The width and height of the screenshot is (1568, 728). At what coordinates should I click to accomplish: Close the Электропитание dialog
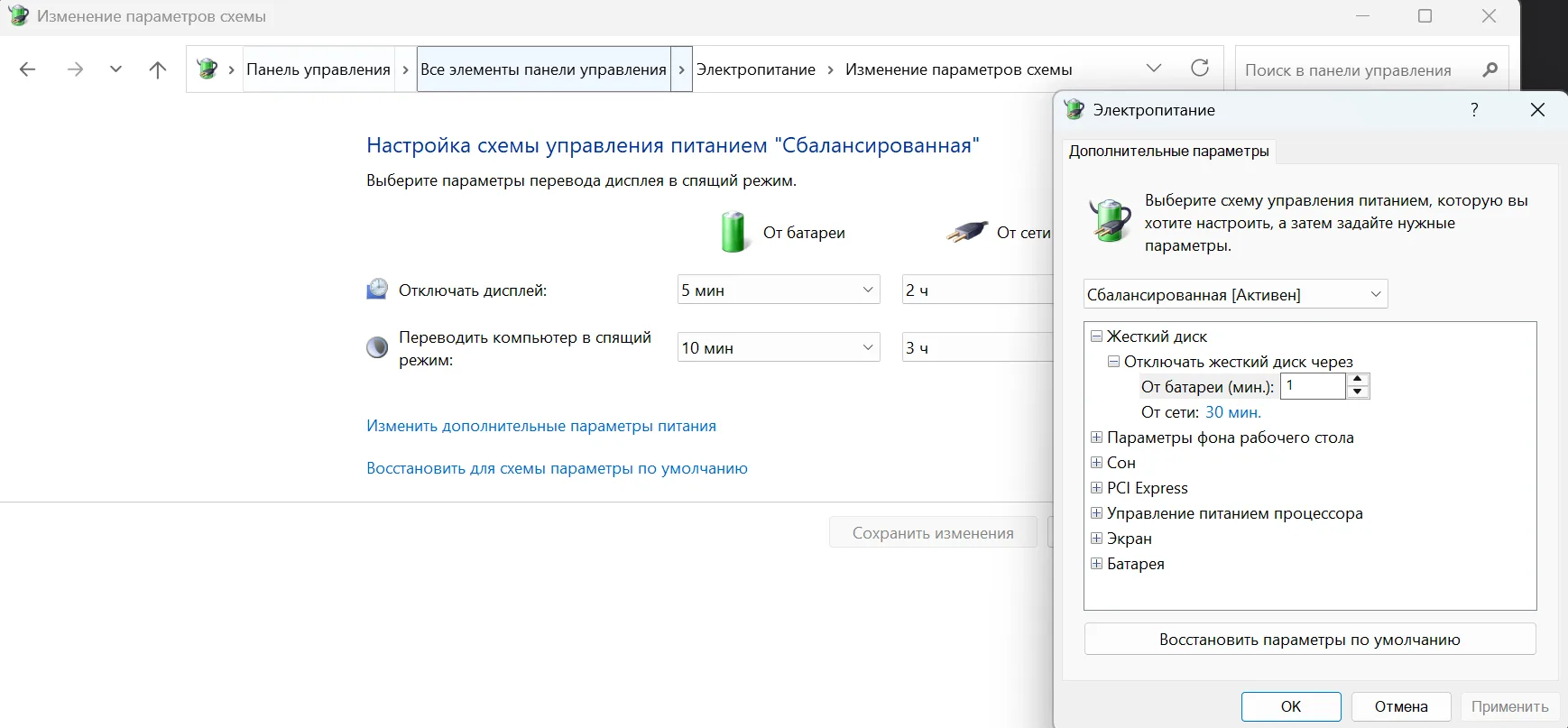click(1538, 109)
